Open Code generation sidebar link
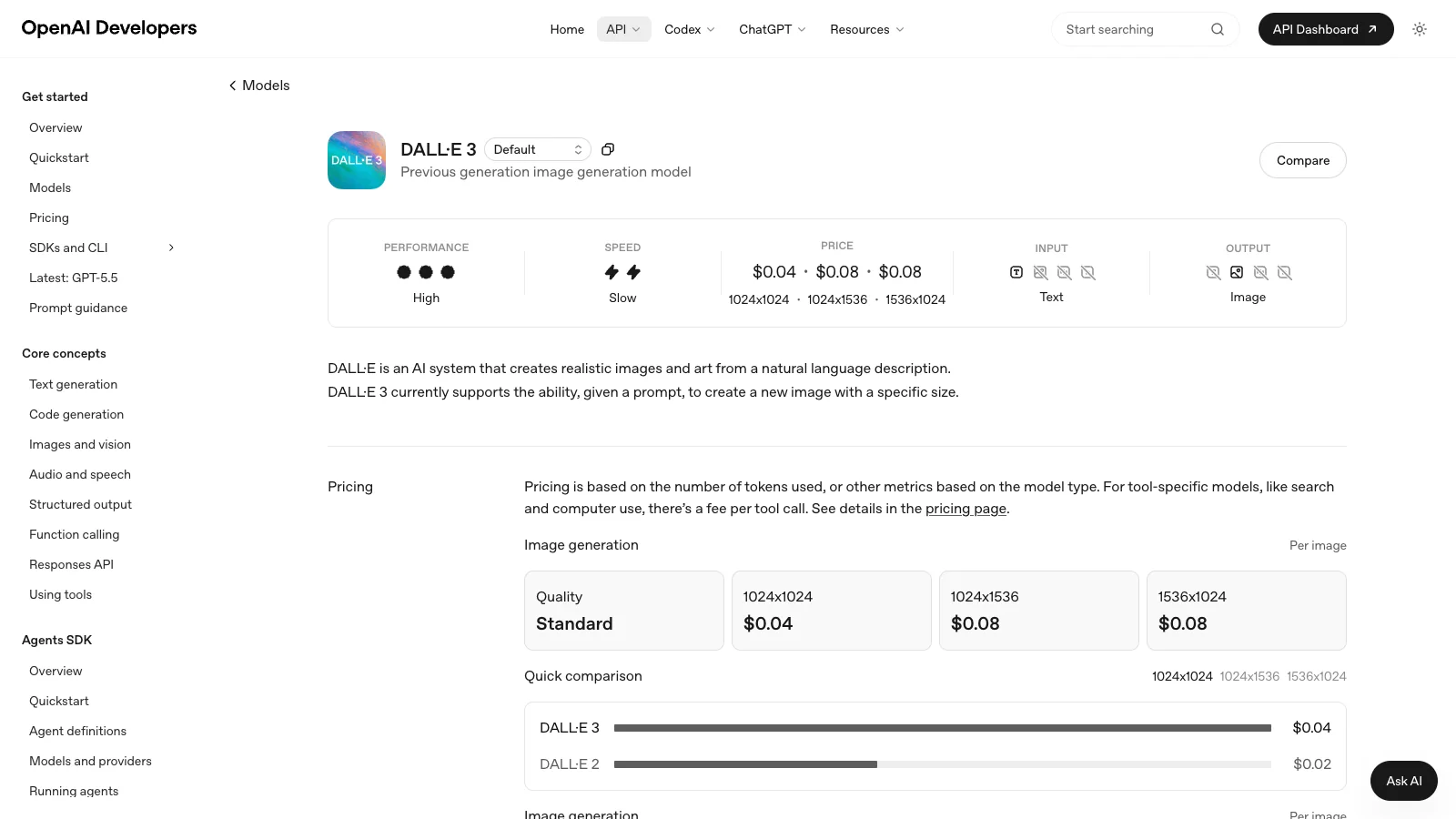This screenshot has width=1456, height=819. 76,414
